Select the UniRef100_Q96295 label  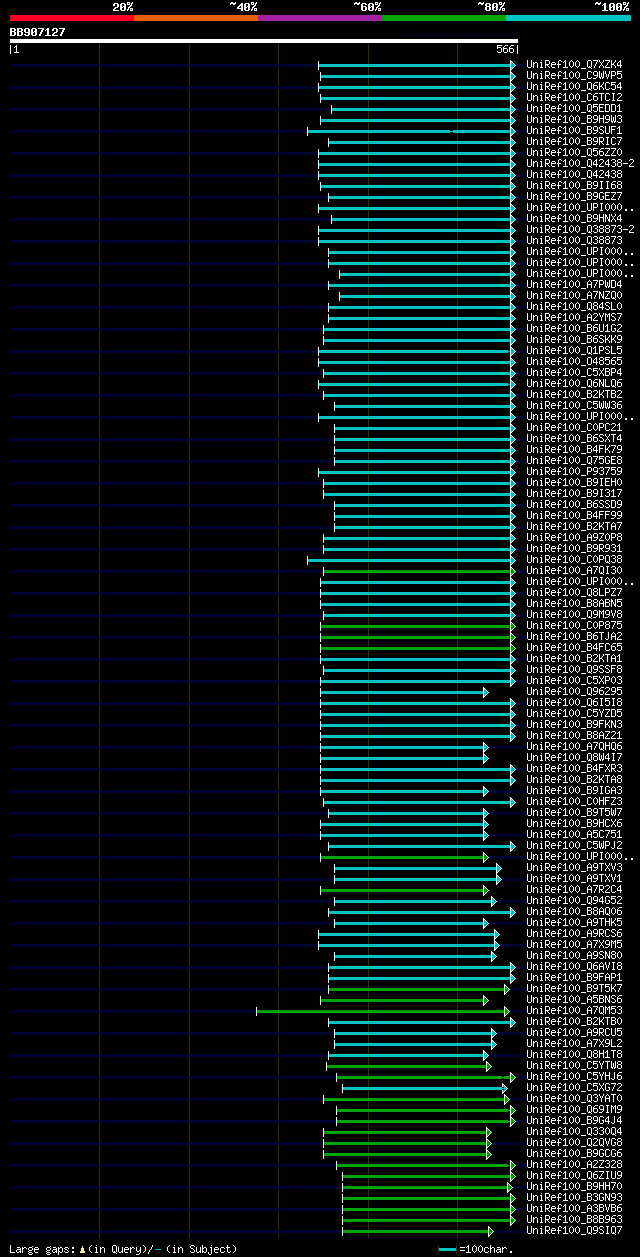[x=574, y=692]
